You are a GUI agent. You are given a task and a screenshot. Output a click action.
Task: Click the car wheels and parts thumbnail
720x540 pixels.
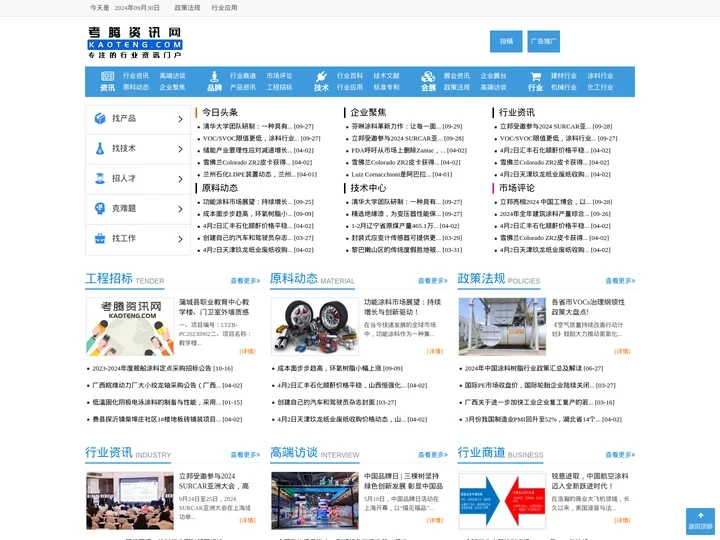click(315, 326)
